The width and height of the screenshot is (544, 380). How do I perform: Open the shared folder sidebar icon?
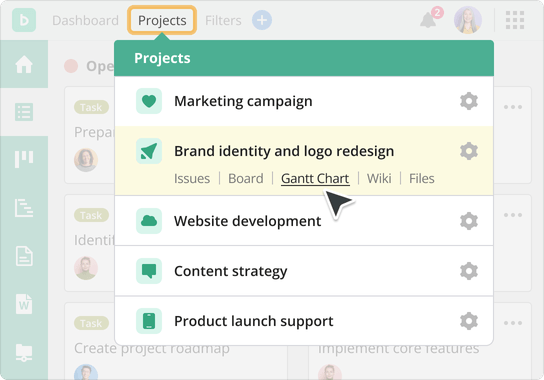pos(24,353)
